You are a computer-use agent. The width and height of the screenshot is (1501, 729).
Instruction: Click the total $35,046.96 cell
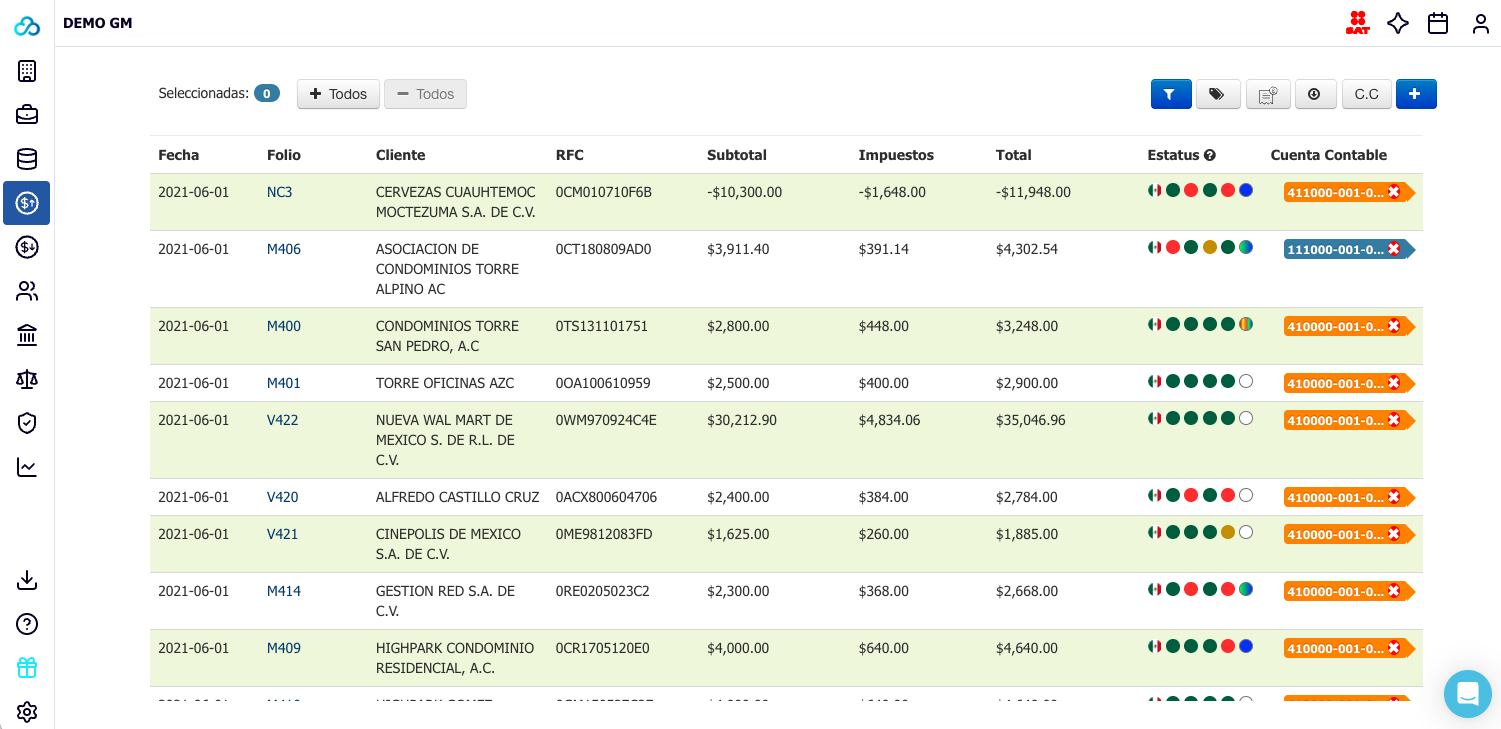[1031, 420]
